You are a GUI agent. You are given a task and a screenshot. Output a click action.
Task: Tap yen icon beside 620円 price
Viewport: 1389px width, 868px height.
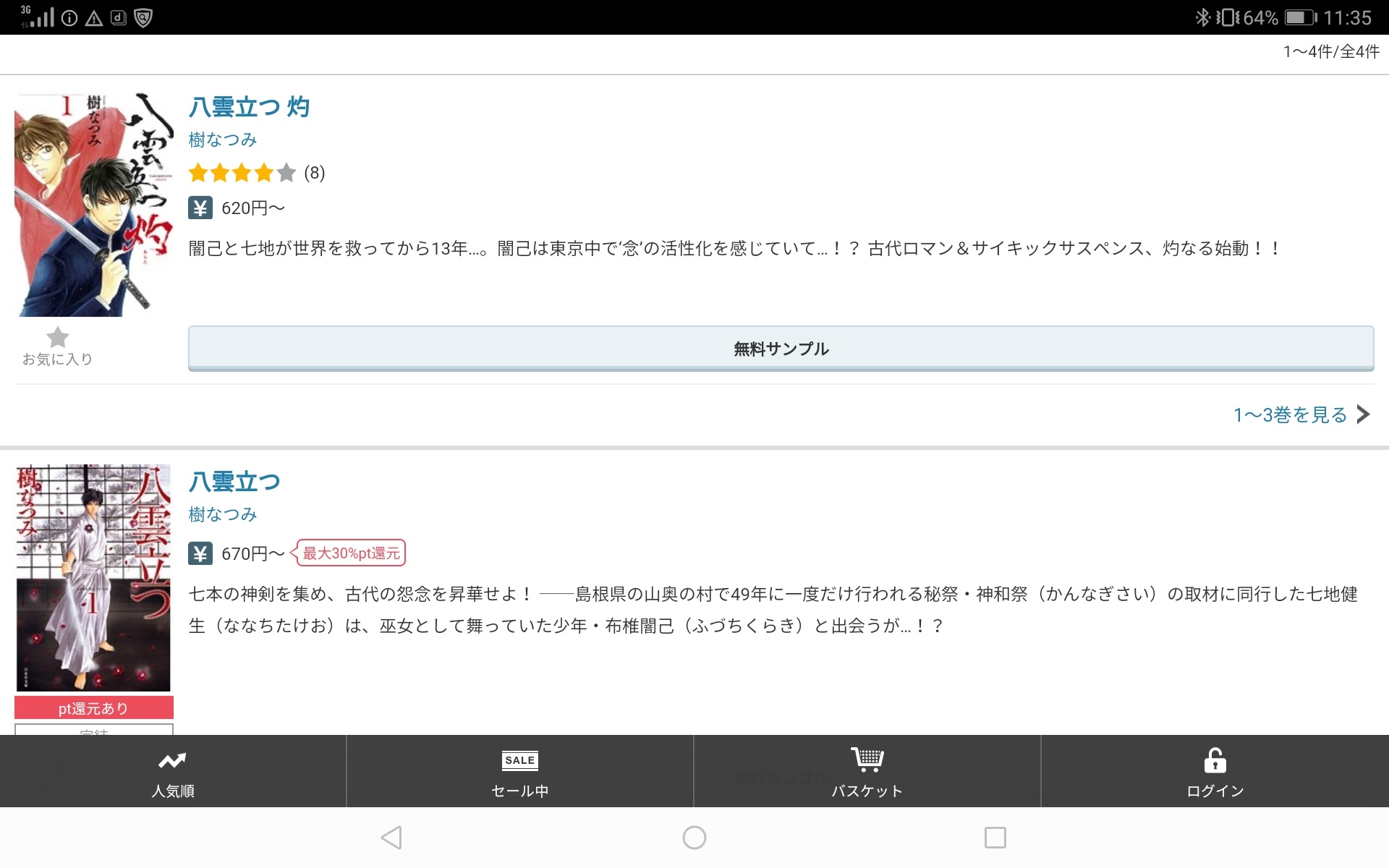coord(200,208)
